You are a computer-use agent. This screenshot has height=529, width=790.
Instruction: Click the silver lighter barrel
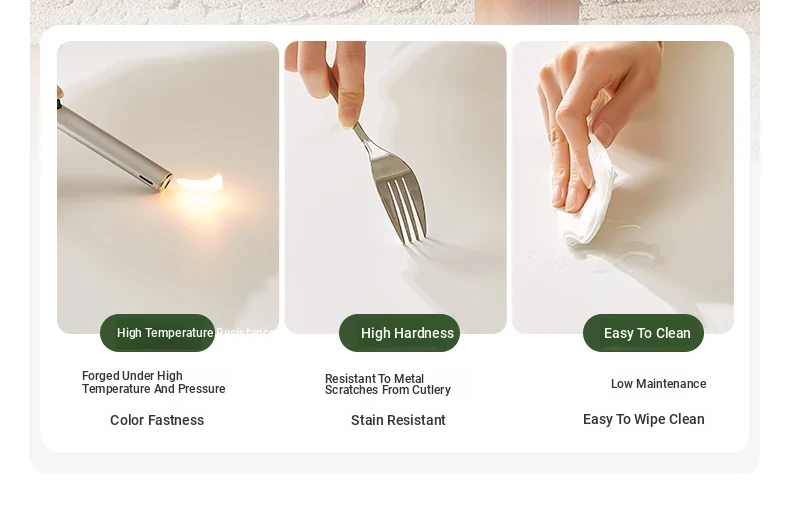[113, 146]
